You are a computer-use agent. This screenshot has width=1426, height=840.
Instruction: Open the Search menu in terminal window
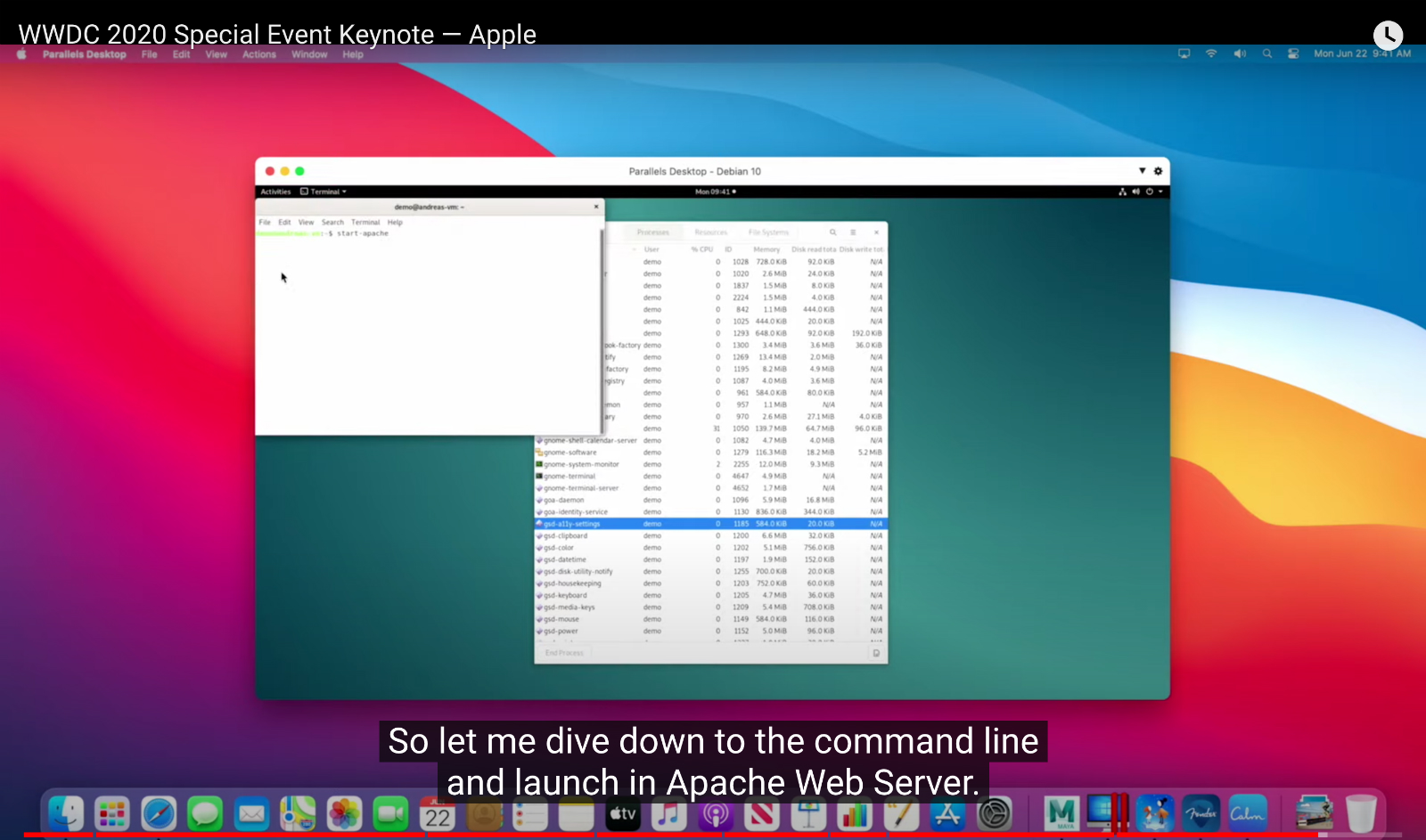[x=332, y=223]
